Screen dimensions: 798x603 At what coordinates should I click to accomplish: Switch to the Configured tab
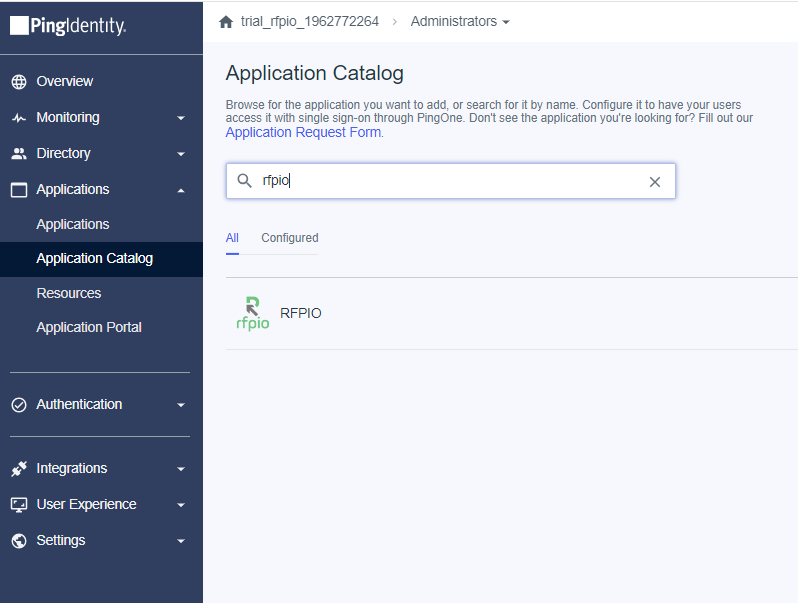[290, 238]
